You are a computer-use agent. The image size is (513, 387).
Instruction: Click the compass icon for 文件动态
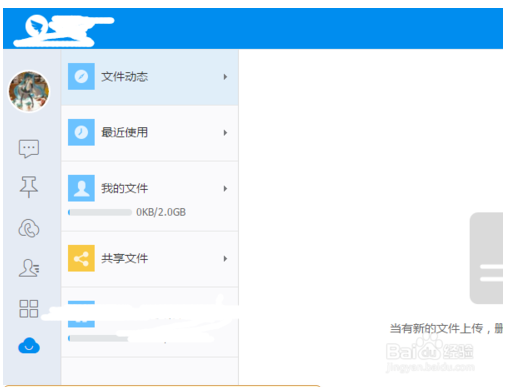point(81,76)
